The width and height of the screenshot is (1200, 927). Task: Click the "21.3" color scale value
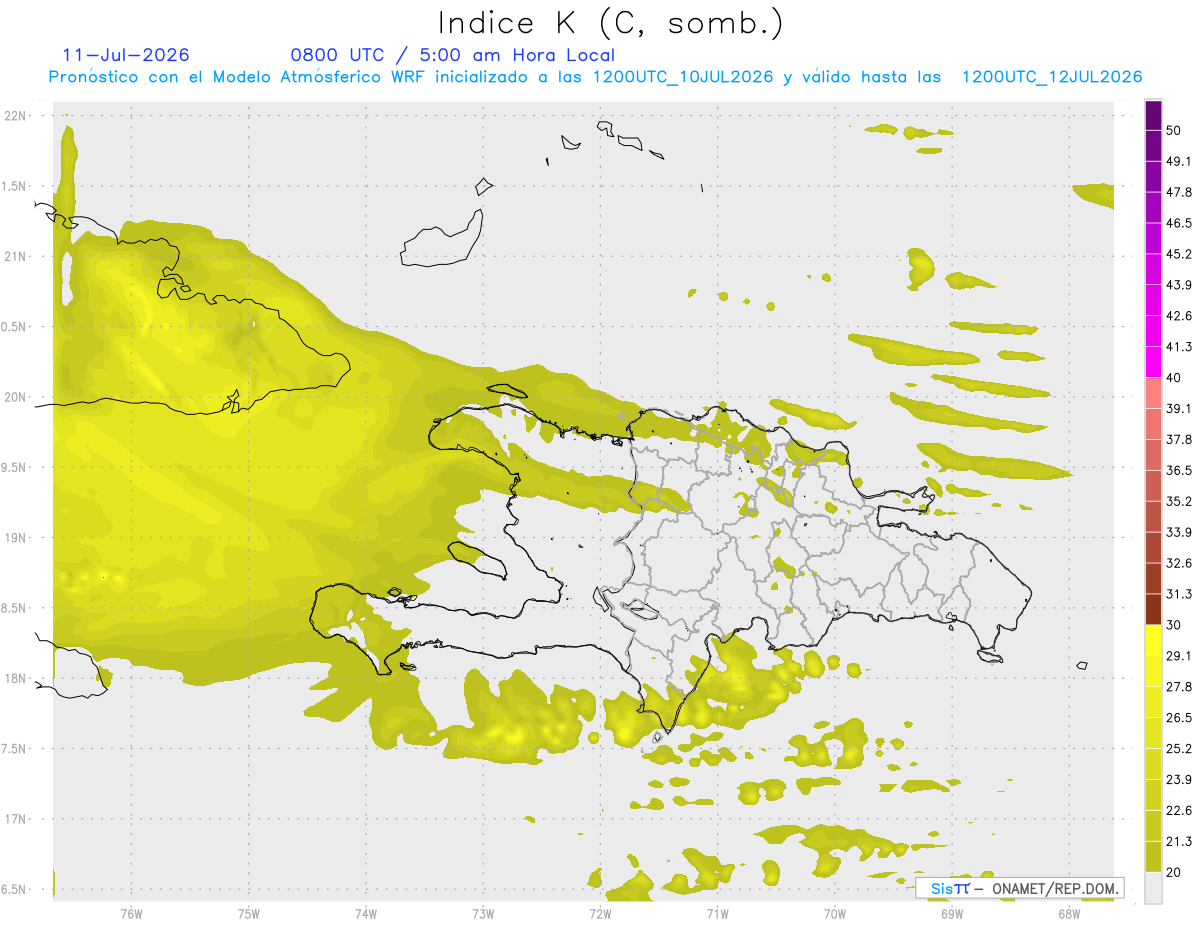(1179, 842)
